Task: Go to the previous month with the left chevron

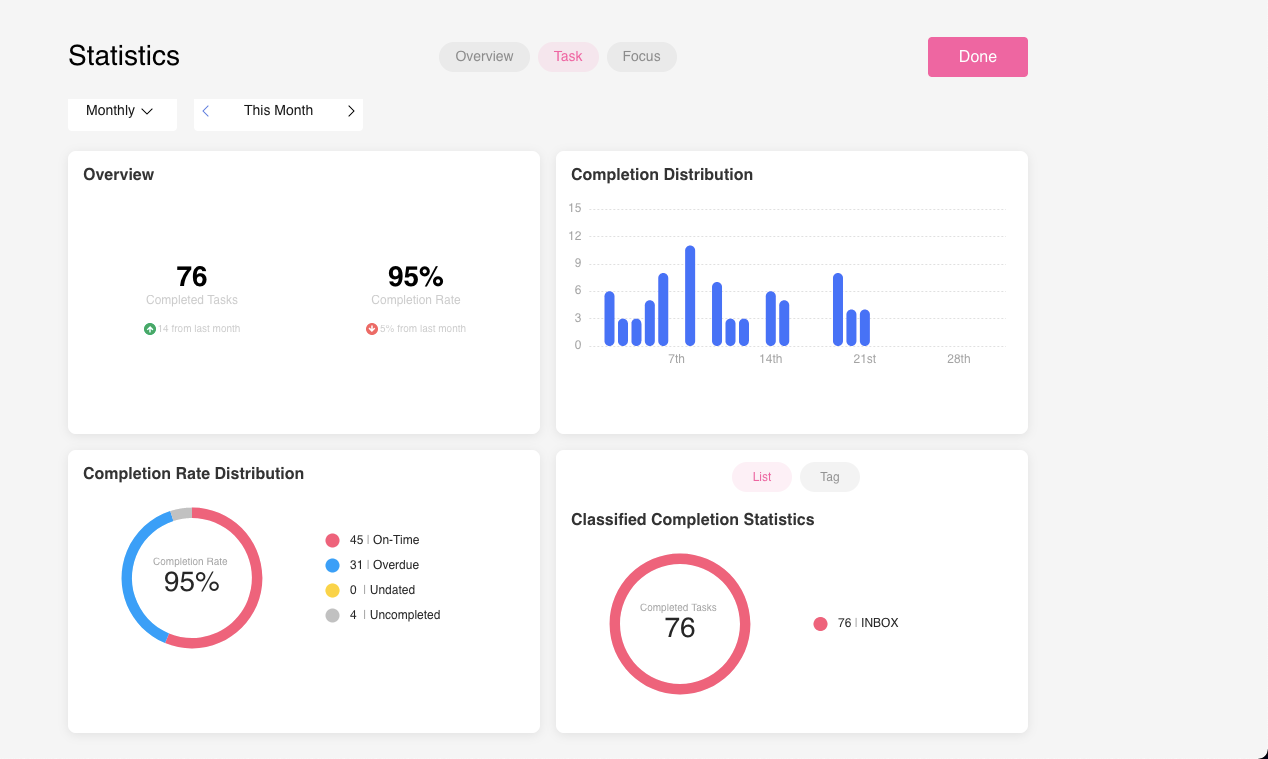Action: (206, 111)
